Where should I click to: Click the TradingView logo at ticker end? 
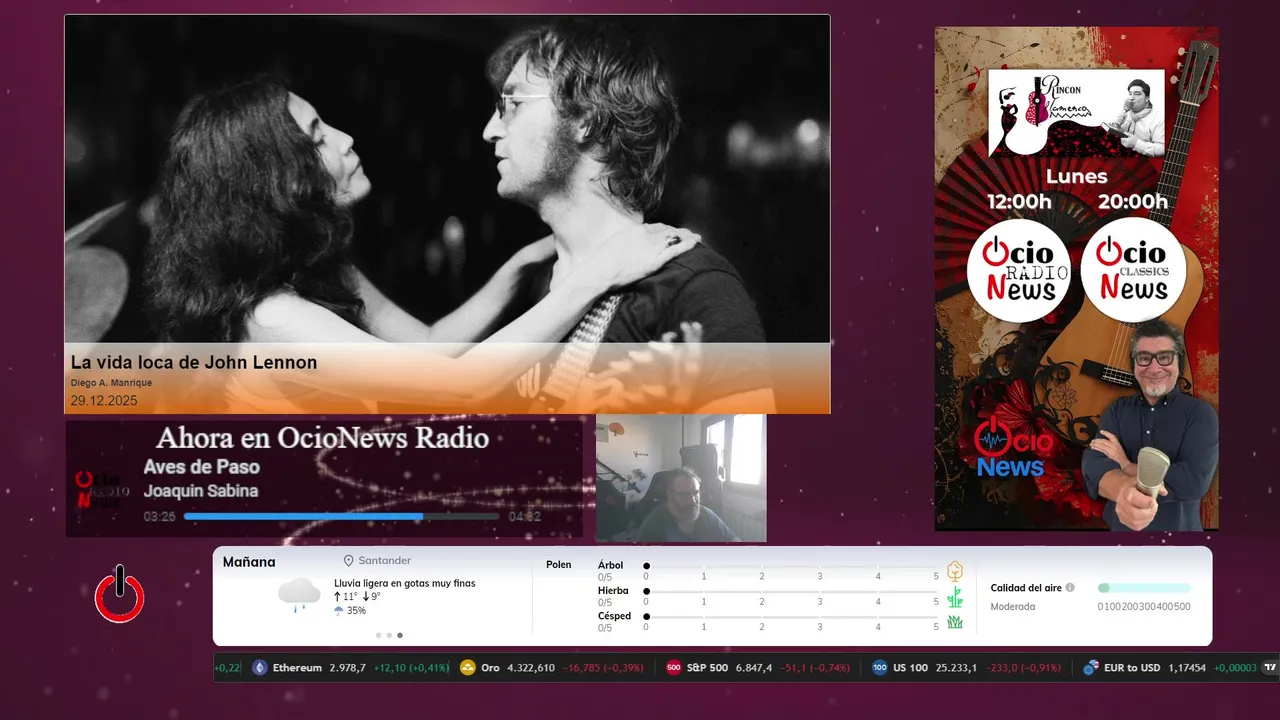coord(1271,668)
